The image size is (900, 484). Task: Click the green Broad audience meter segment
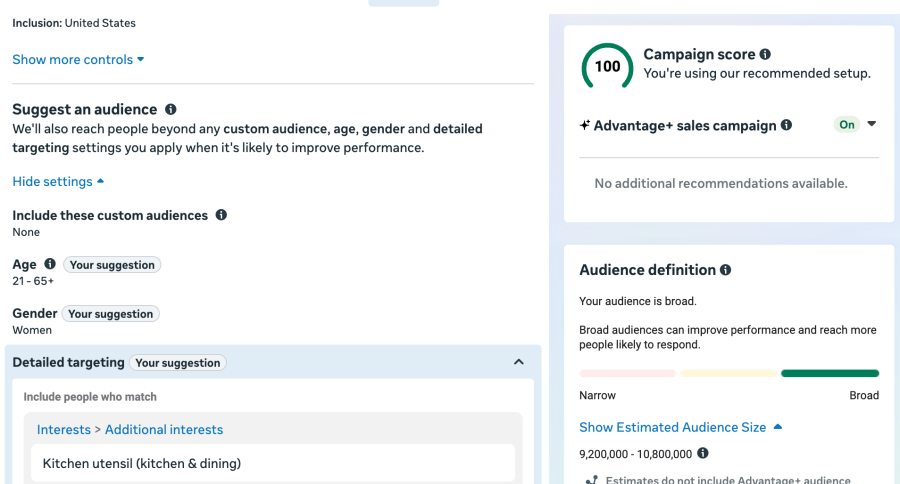point(829,373)
